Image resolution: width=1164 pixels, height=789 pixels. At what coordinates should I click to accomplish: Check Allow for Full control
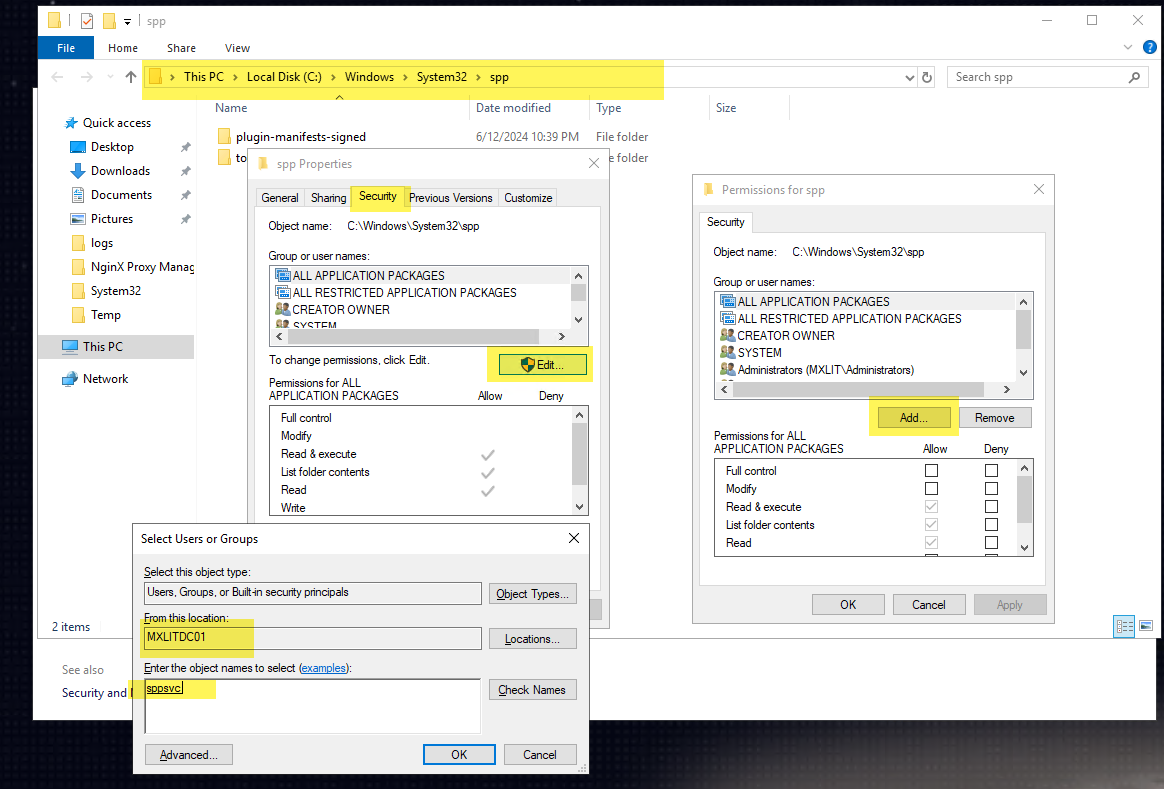click(x=931, y=471)
